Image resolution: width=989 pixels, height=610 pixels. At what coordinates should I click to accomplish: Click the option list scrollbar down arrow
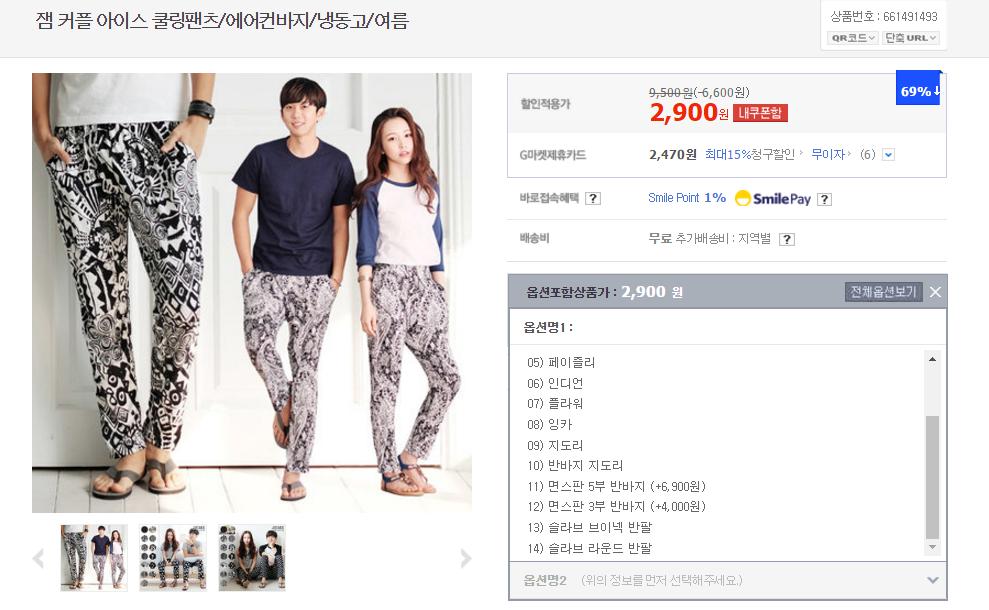point(932,548)
